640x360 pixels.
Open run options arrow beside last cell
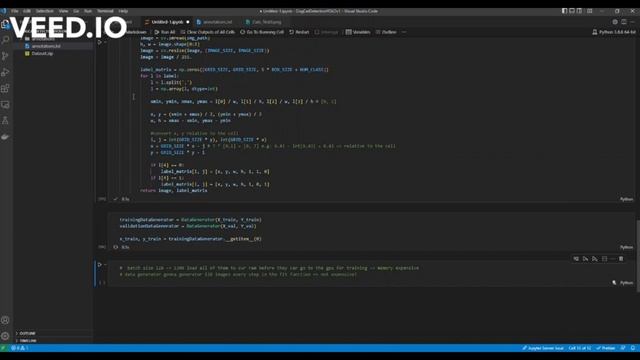coord(105,264)
